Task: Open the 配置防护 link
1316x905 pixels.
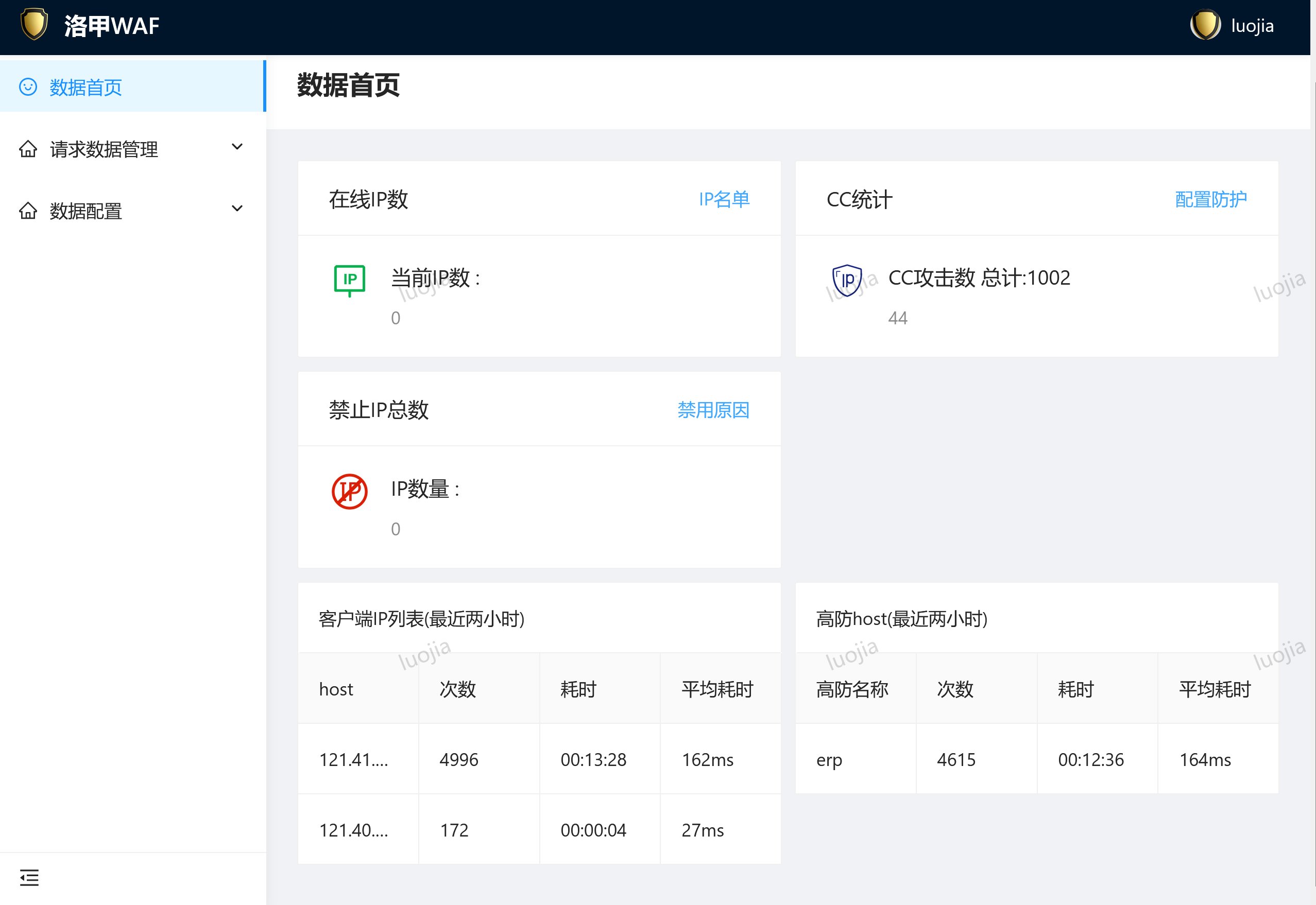Action: click(1210, 199)
